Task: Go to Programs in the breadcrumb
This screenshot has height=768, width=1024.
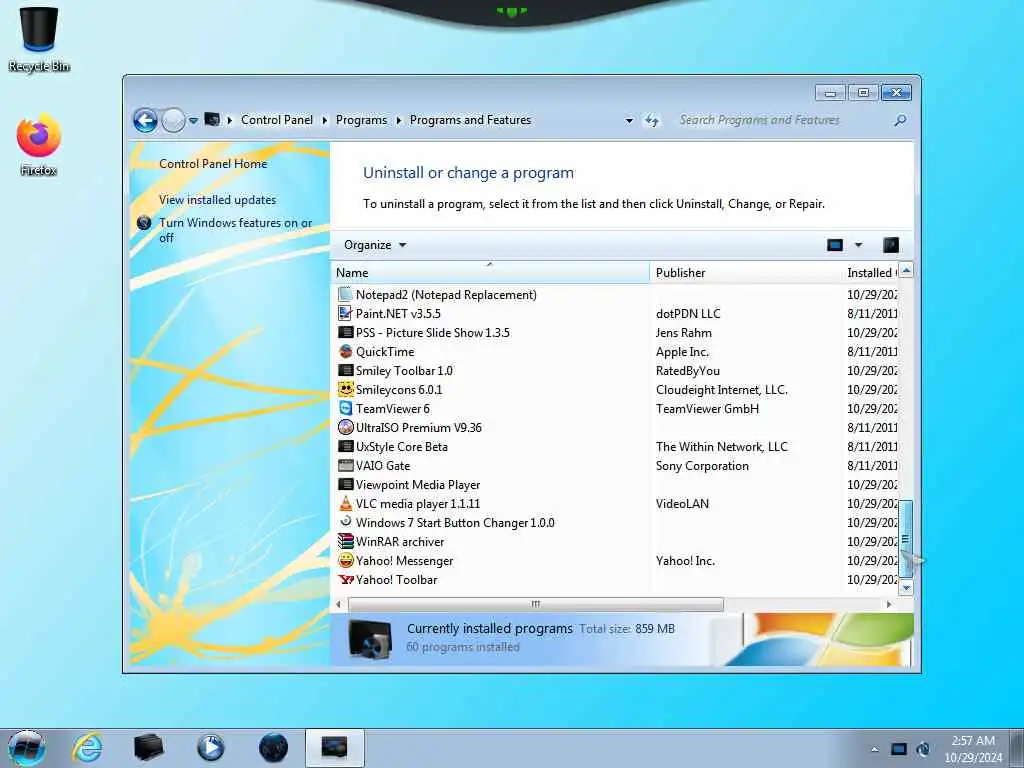Action: pos(361,120)
